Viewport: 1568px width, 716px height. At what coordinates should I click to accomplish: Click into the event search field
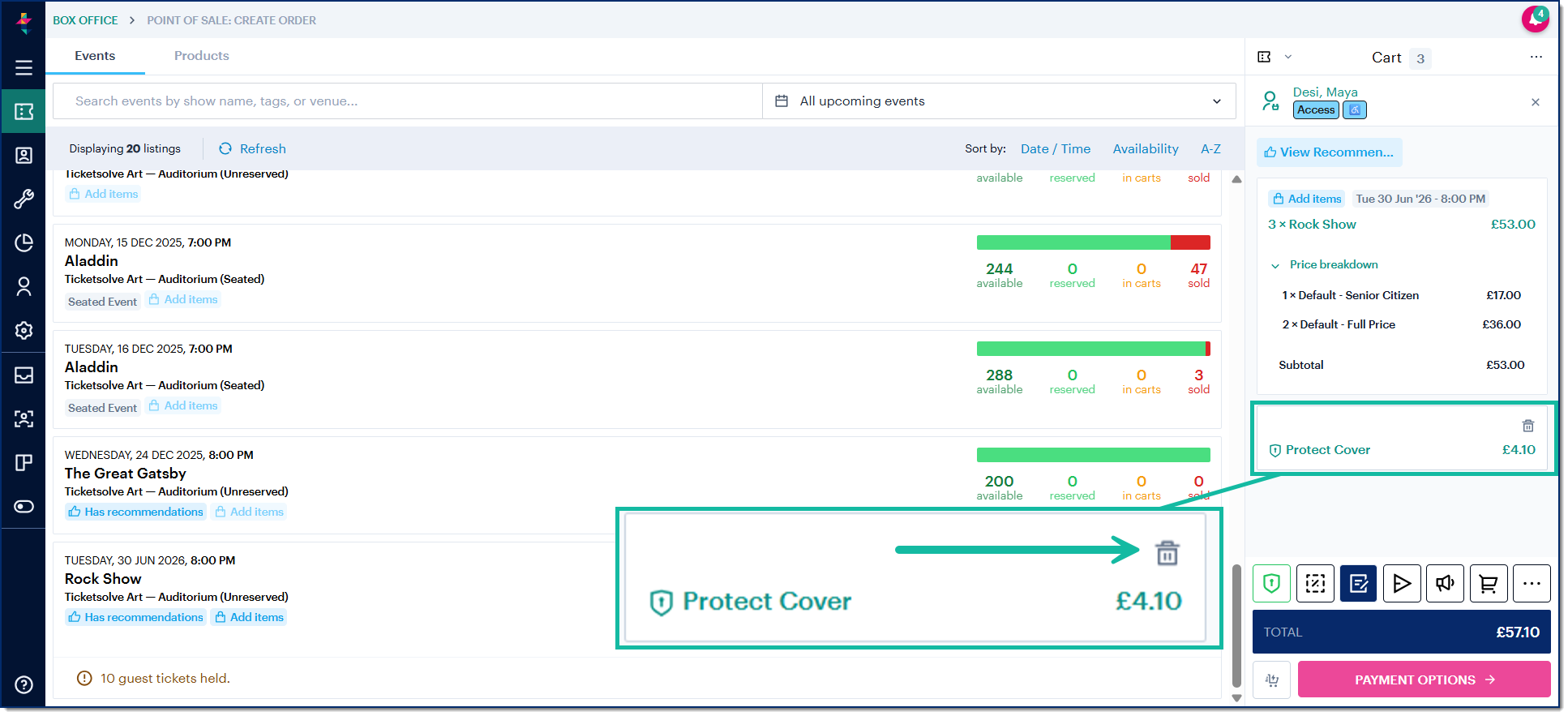(408, 101)
